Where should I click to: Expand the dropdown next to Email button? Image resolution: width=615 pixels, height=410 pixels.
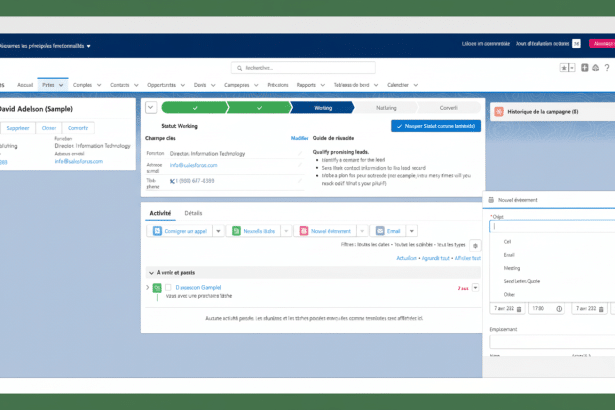click(412, 231)
